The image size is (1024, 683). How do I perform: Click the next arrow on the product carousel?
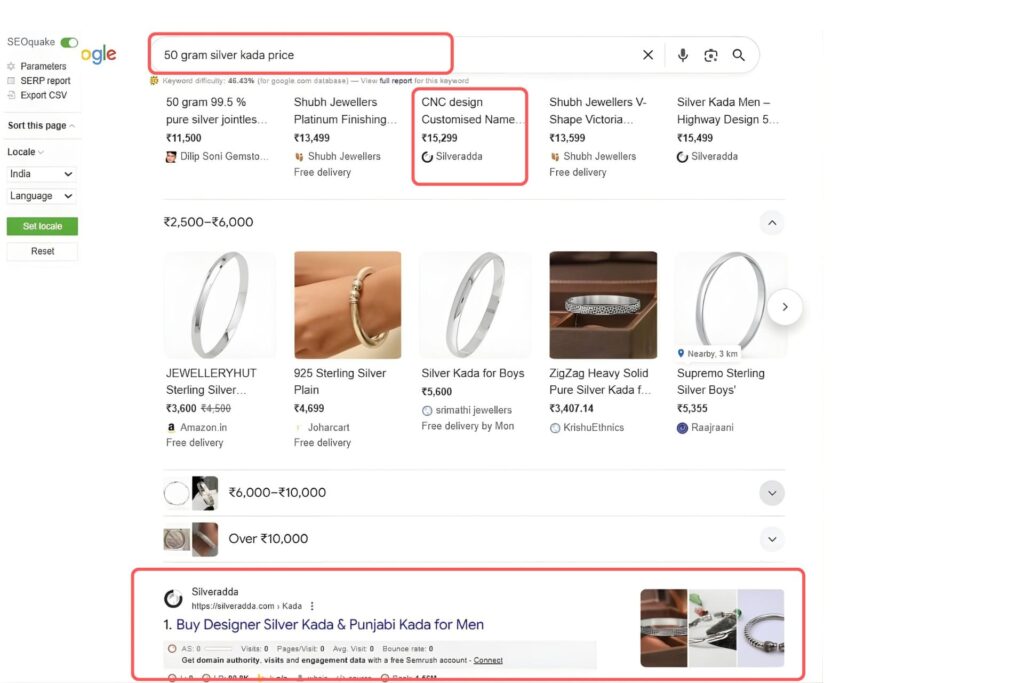click(786, 307)
